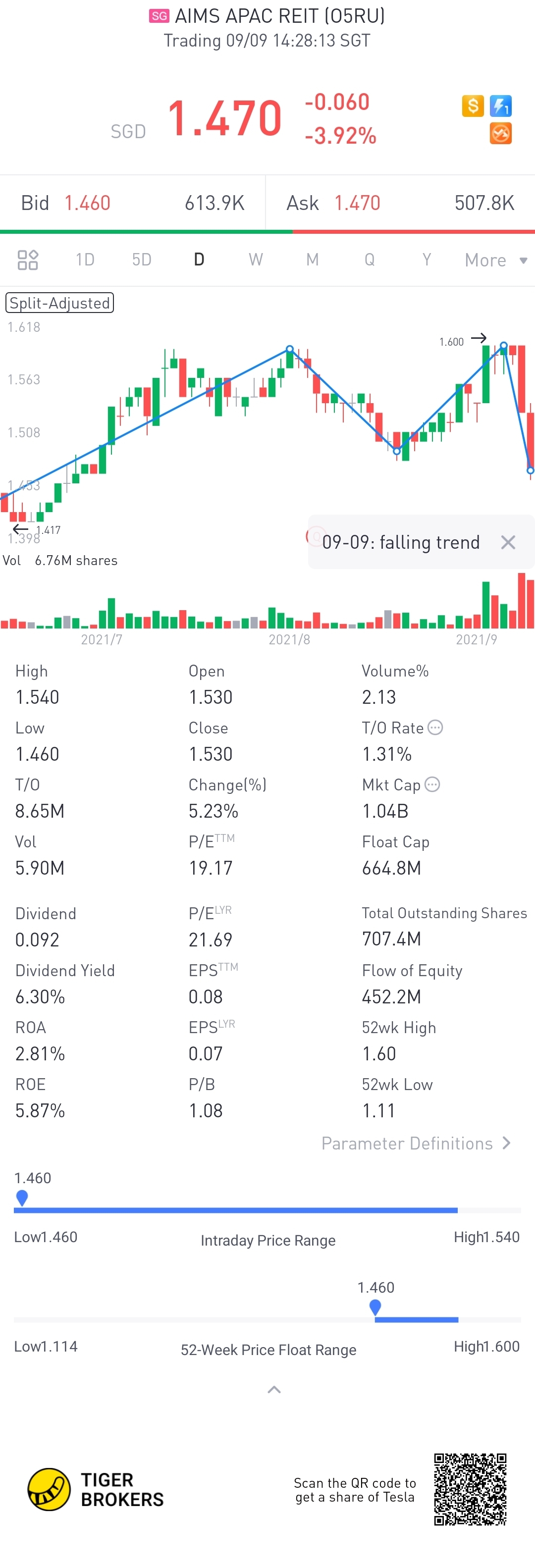The height and width of the screenshot is (1568, 535).
Task: Toggle the Split-Adjusted chart option
Action: tap(59, 303)
